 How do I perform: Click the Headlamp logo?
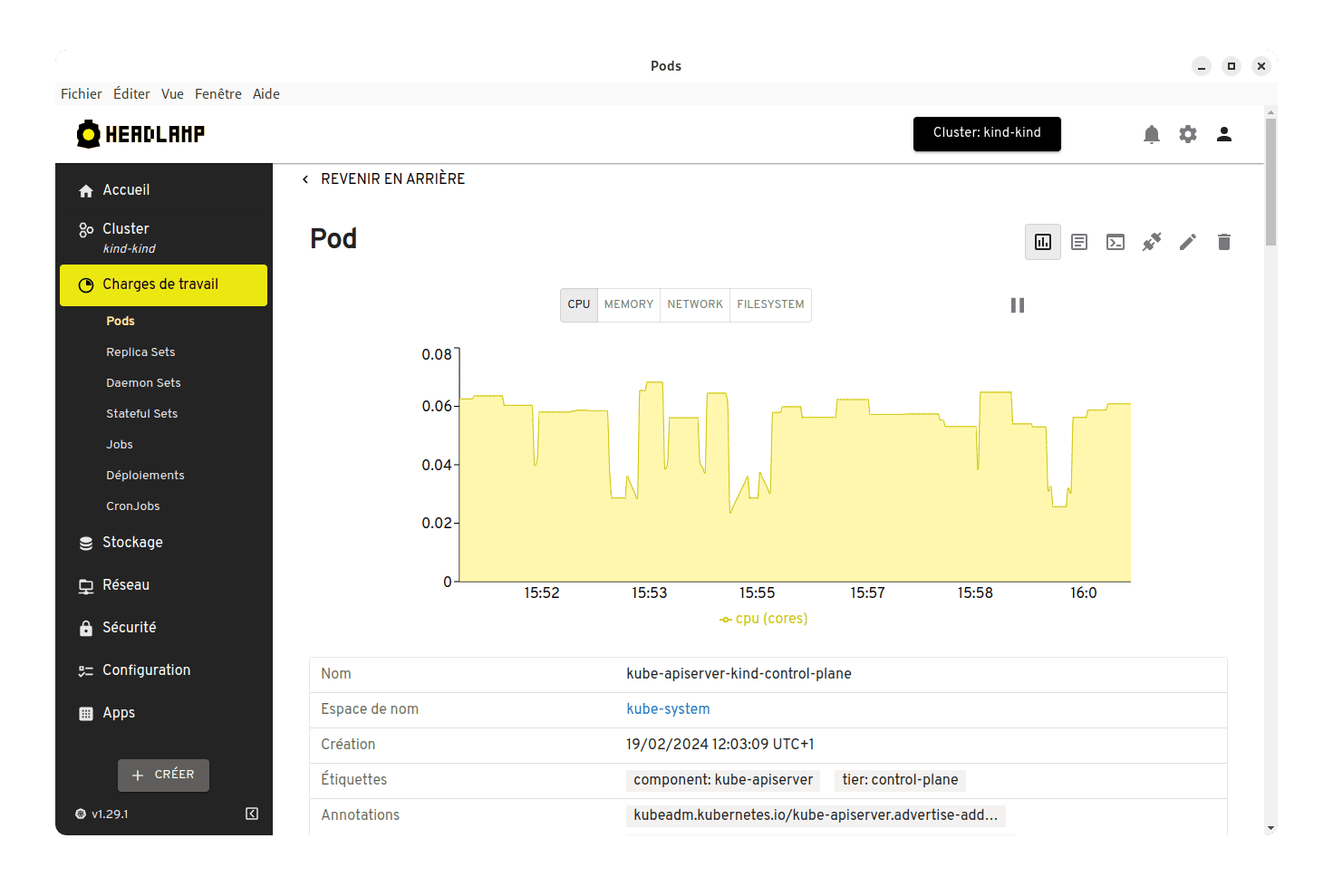(140, 134)
